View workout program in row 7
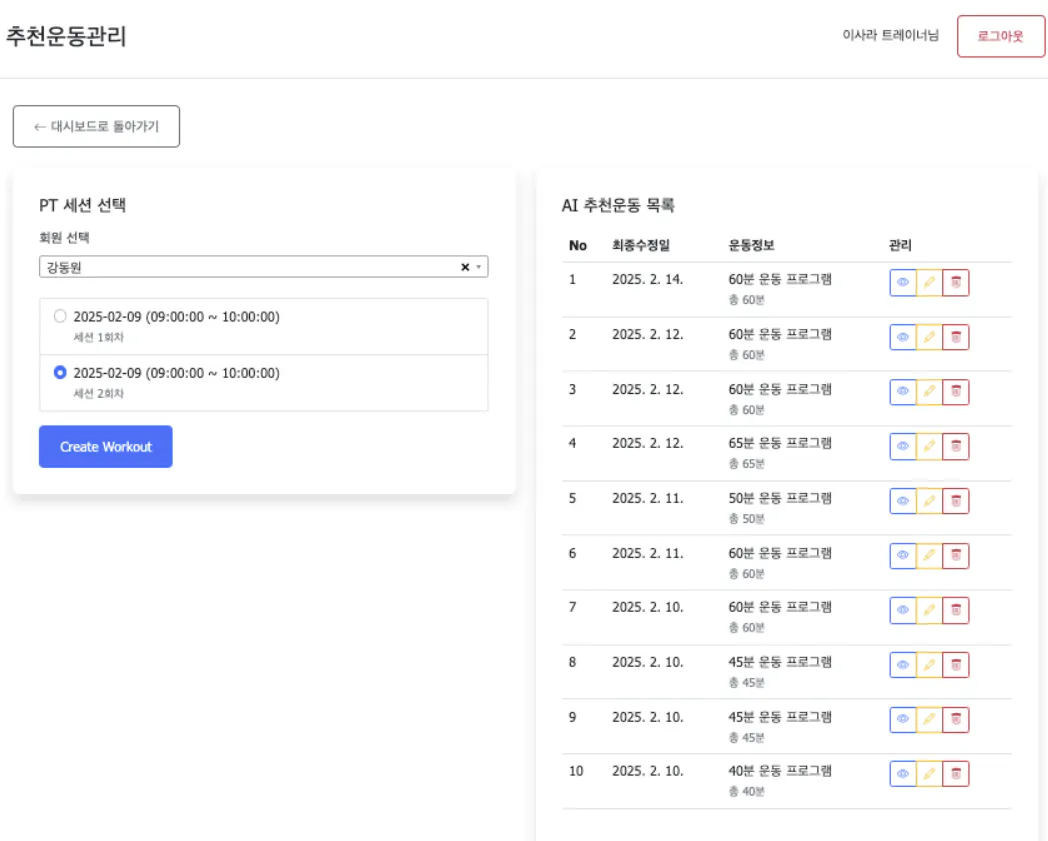Screen dimensions: 1048x841 902,610
